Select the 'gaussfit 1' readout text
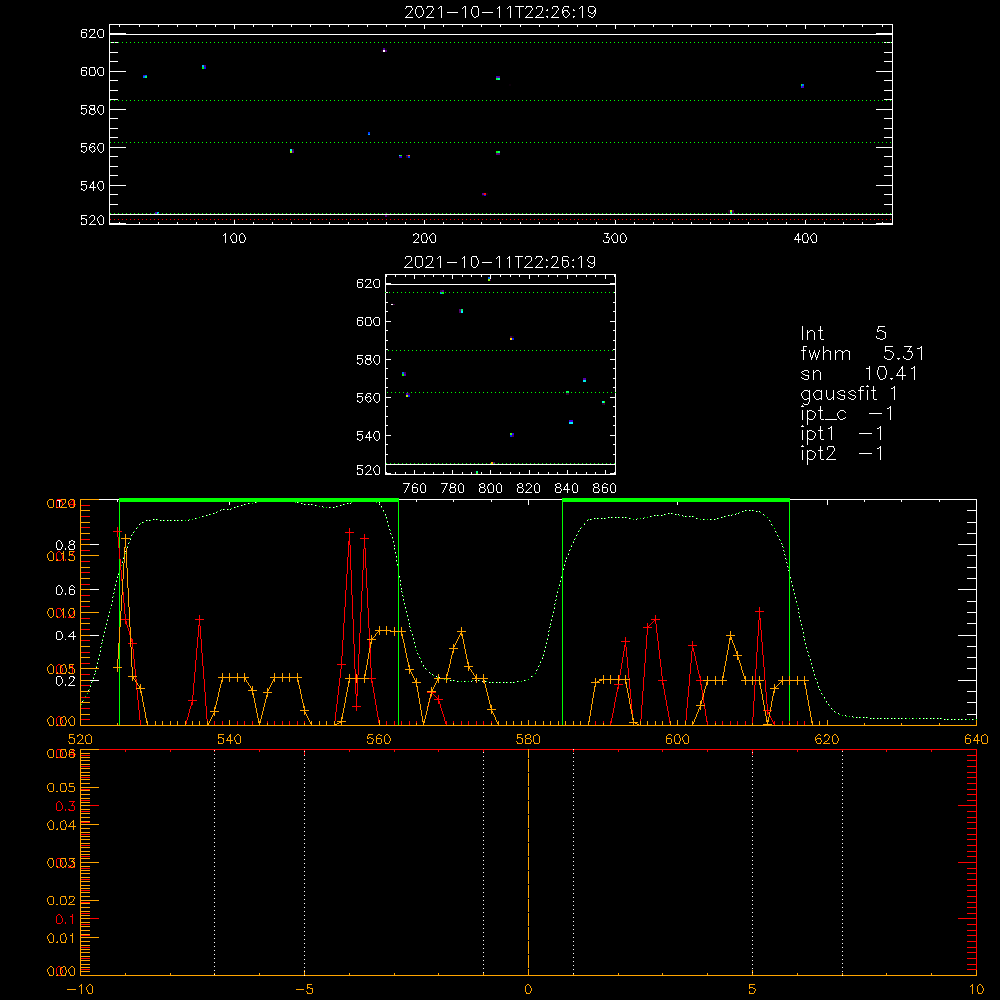1000x1000 pixels. 849,393
